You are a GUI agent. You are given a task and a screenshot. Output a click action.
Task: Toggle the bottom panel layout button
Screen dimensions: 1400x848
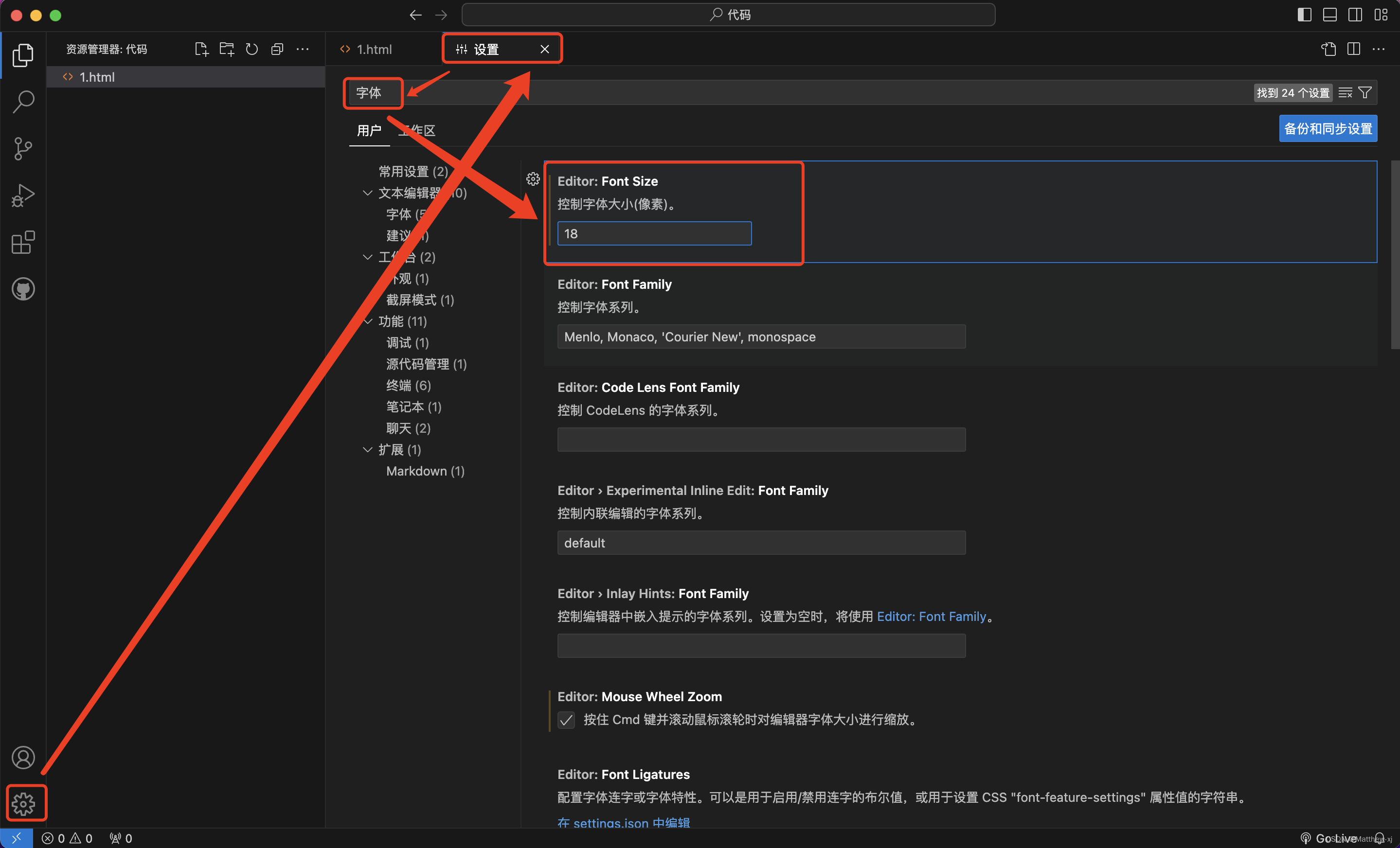coord(1329,15)
